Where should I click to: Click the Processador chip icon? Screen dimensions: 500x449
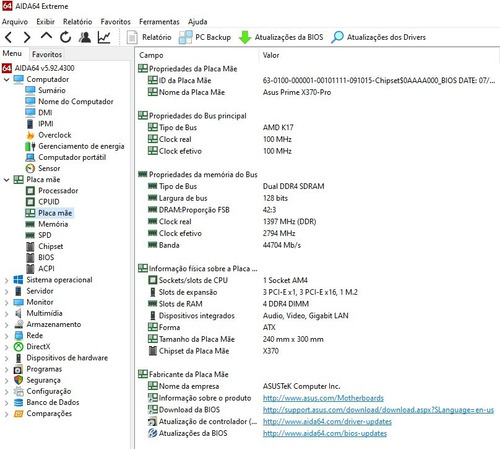coord(30,191)
